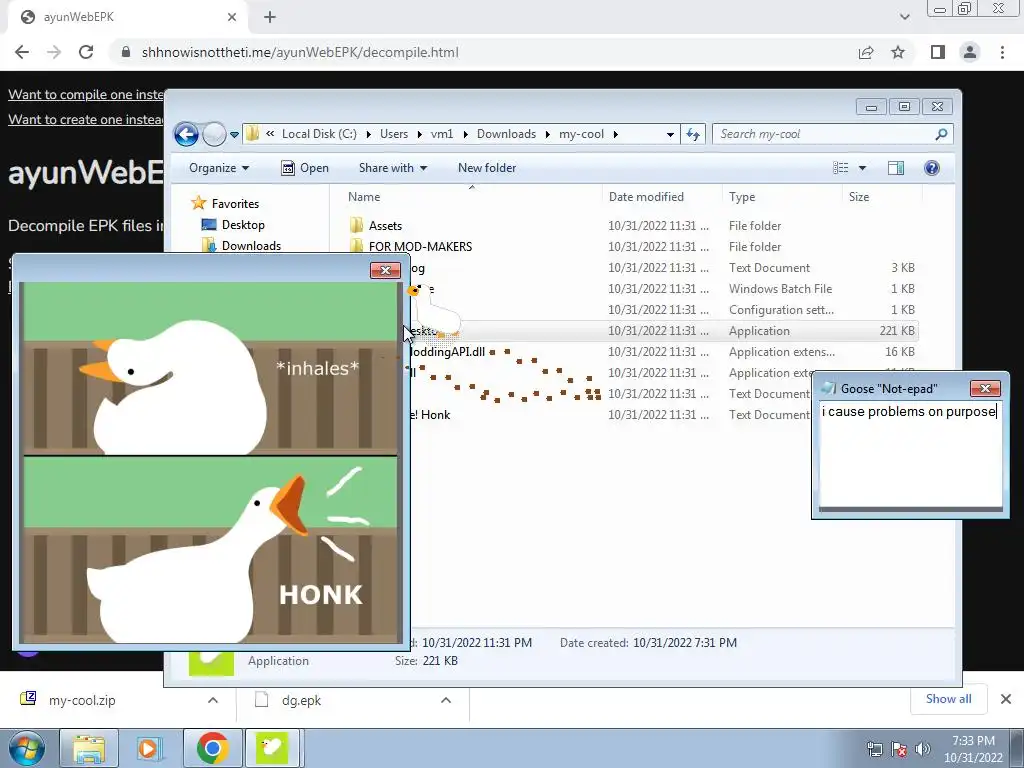Open the Organize menu
The height and width of the screenshot is (768, 1024).
[x=219, y=168]
